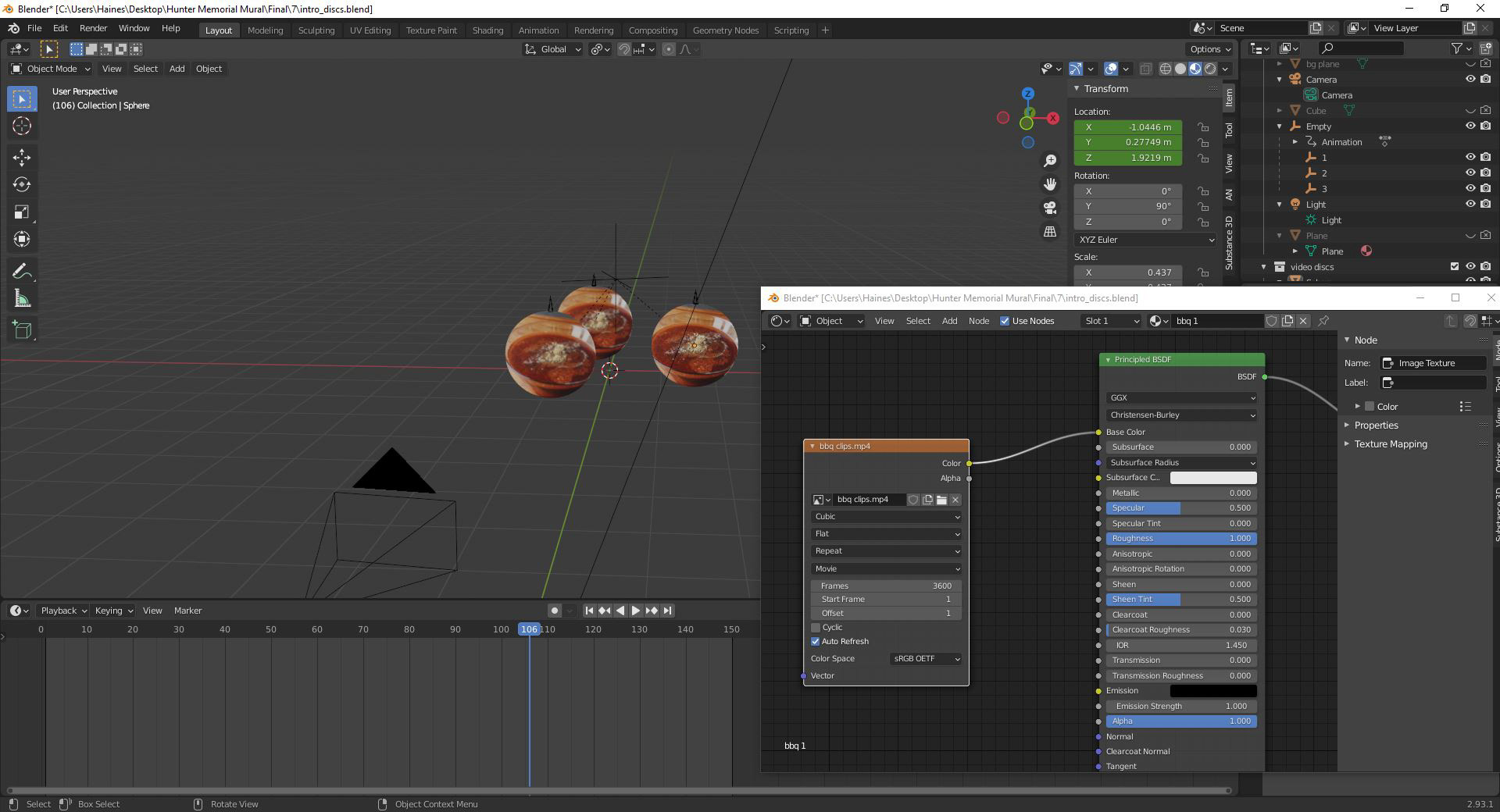Viewport: 1500px width, 812px height.
Task: Open the node editor Add menu
Action: point(949,321)
